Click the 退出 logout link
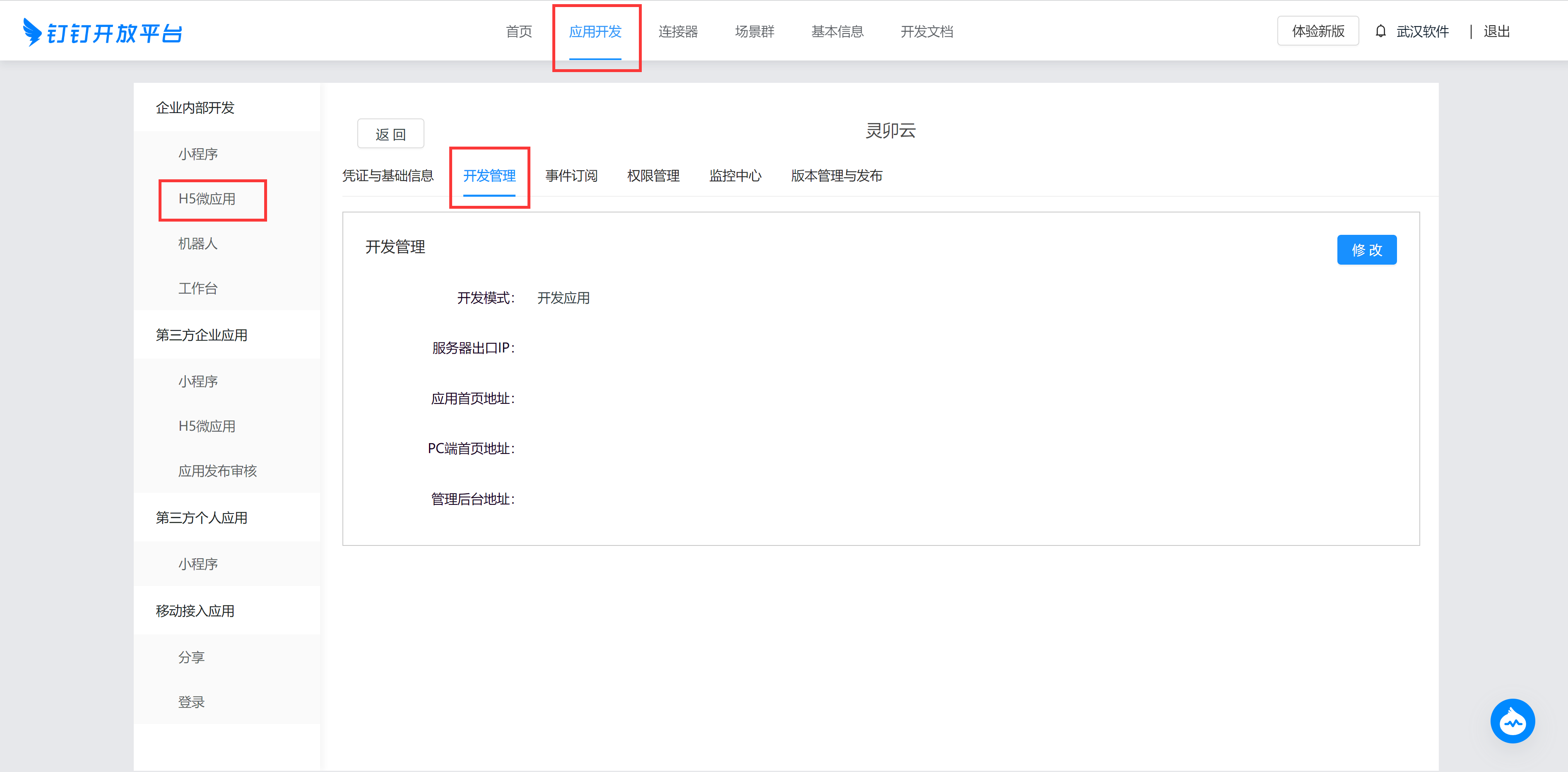1568x772 pixels. (x=1496, y=31)
